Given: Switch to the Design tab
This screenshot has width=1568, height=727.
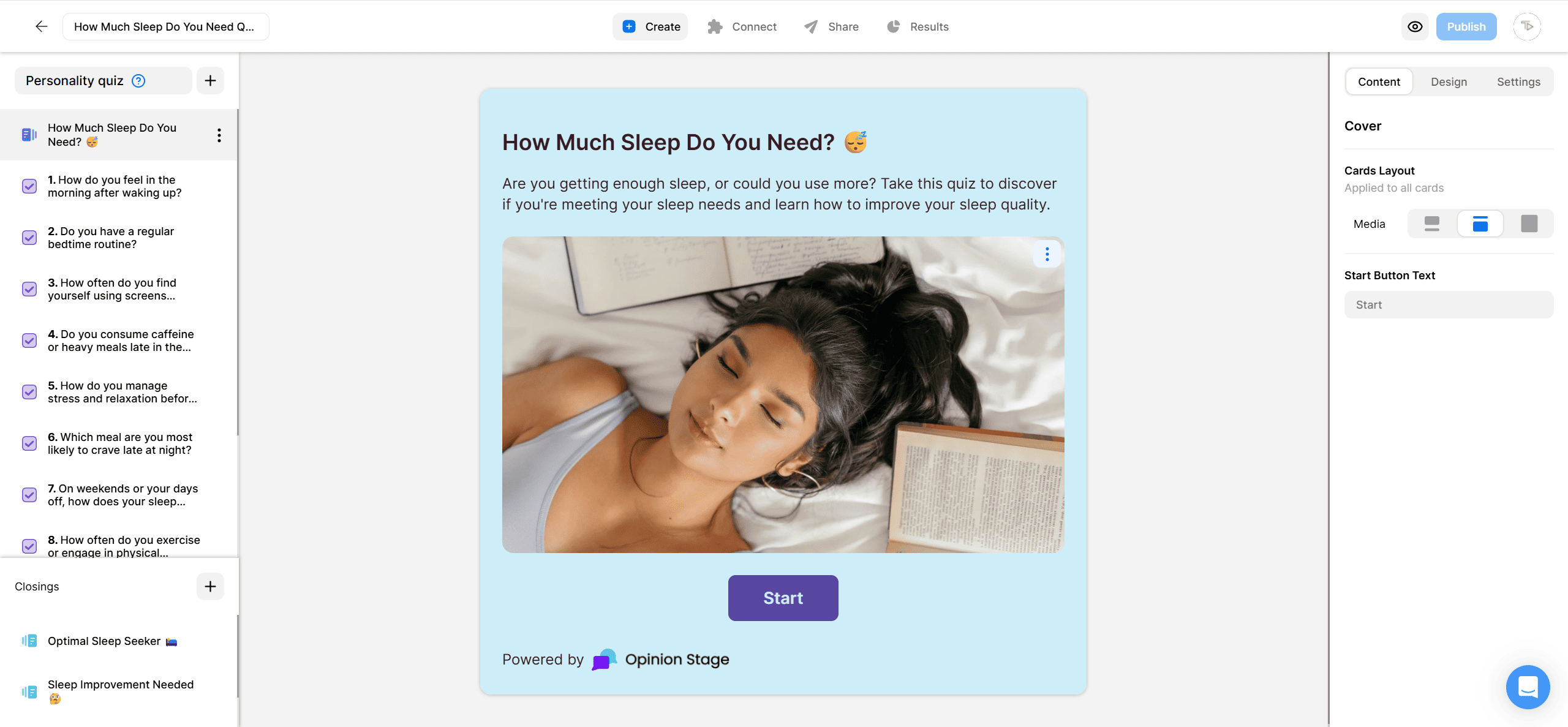Looking at the screenshot, I should [1449, 81].
